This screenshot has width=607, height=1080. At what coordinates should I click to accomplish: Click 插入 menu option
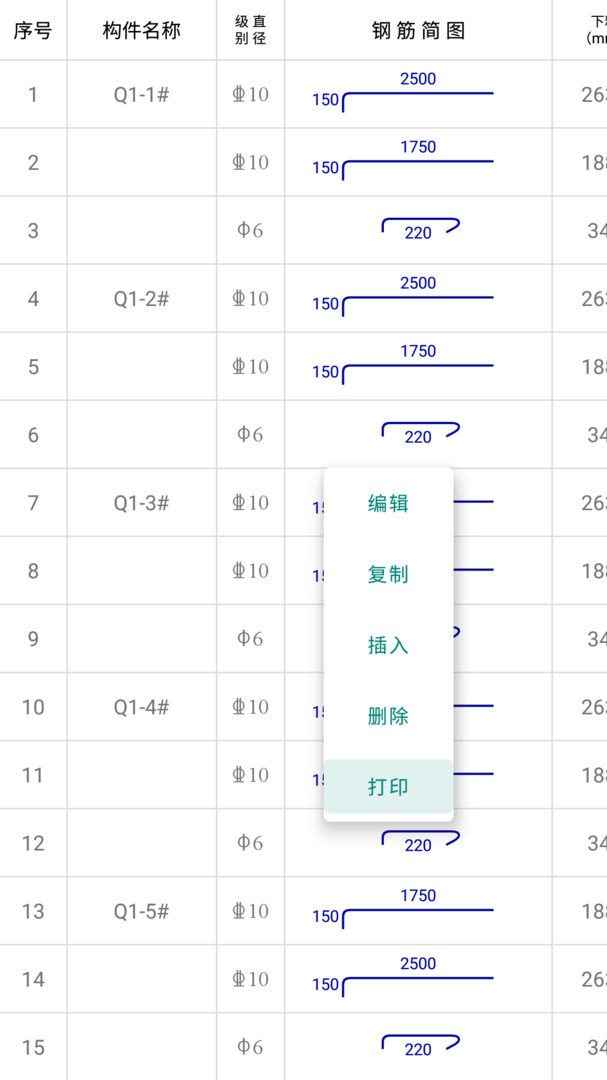(388, 645)
